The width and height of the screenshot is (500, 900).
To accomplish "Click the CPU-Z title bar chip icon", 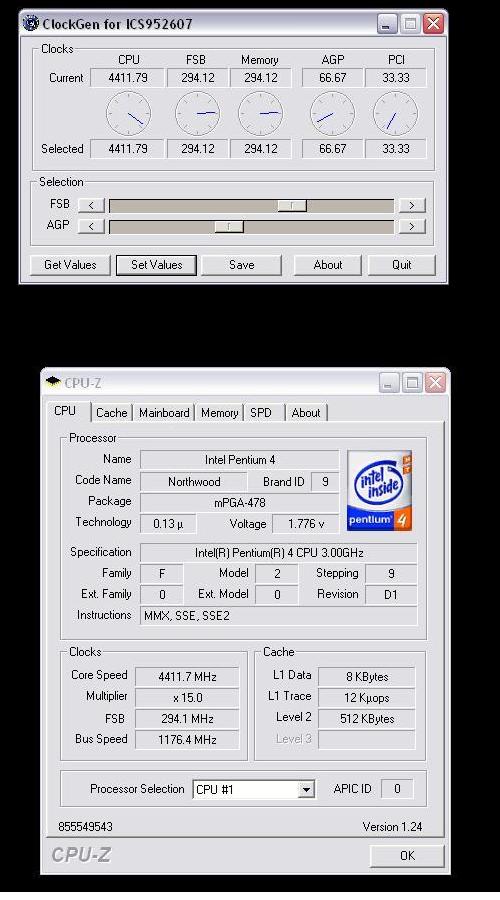I will 53,382.
